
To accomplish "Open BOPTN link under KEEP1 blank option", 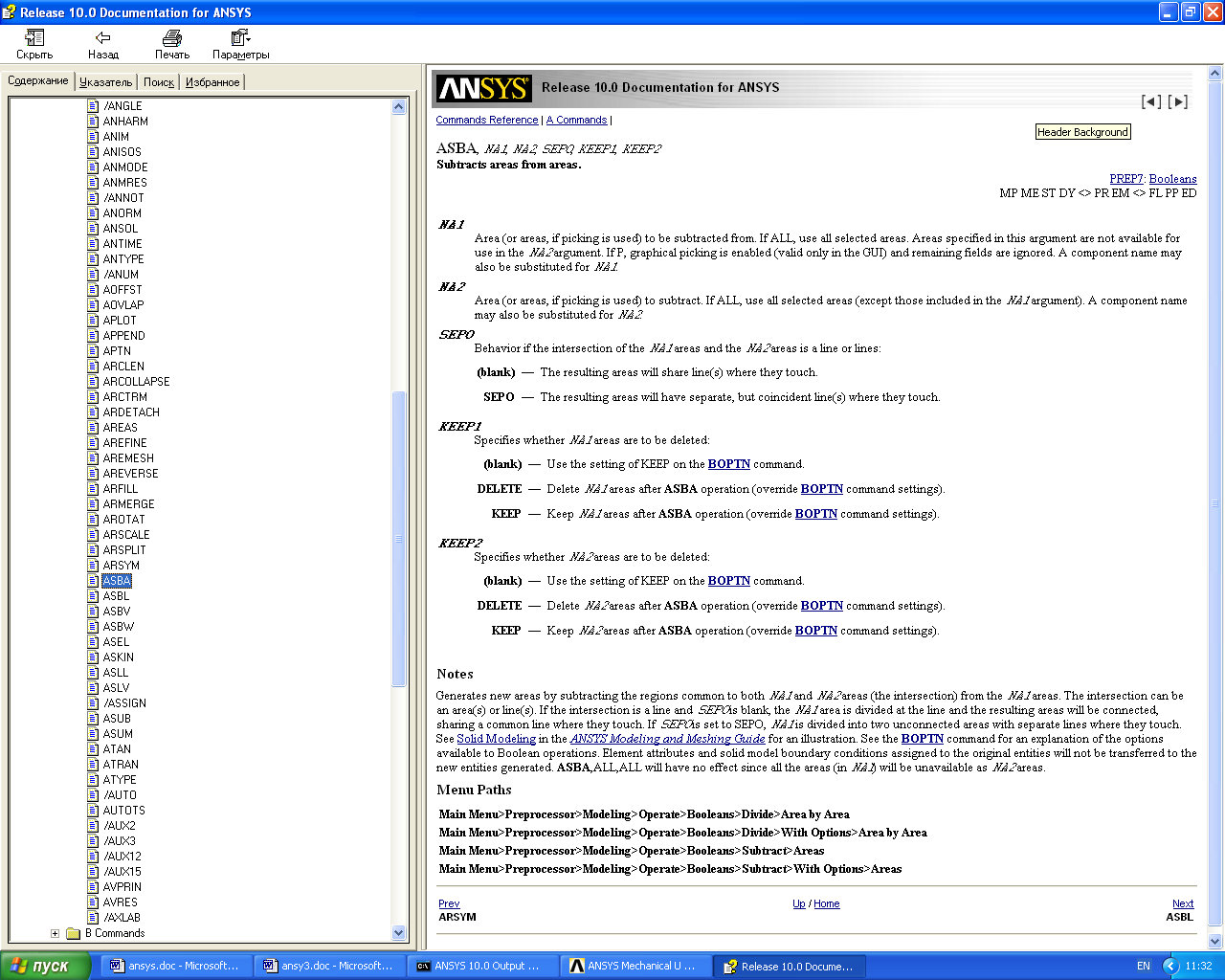I will (x=729, y=464).
